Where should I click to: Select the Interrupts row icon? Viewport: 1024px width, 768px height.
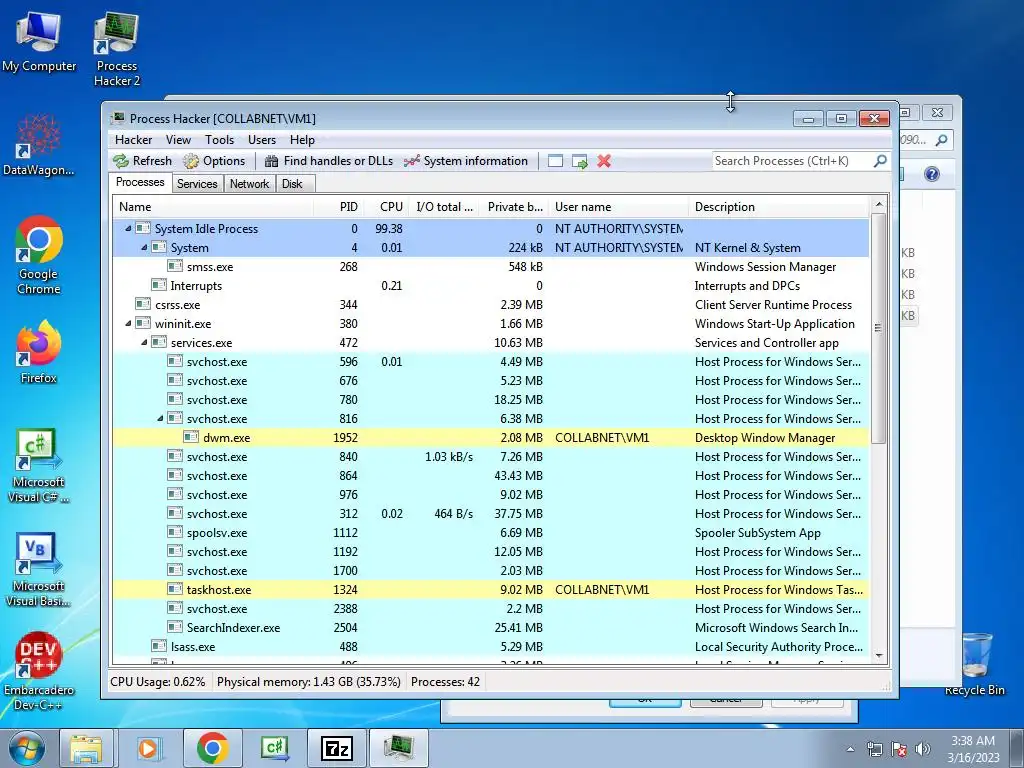point(159,285)
